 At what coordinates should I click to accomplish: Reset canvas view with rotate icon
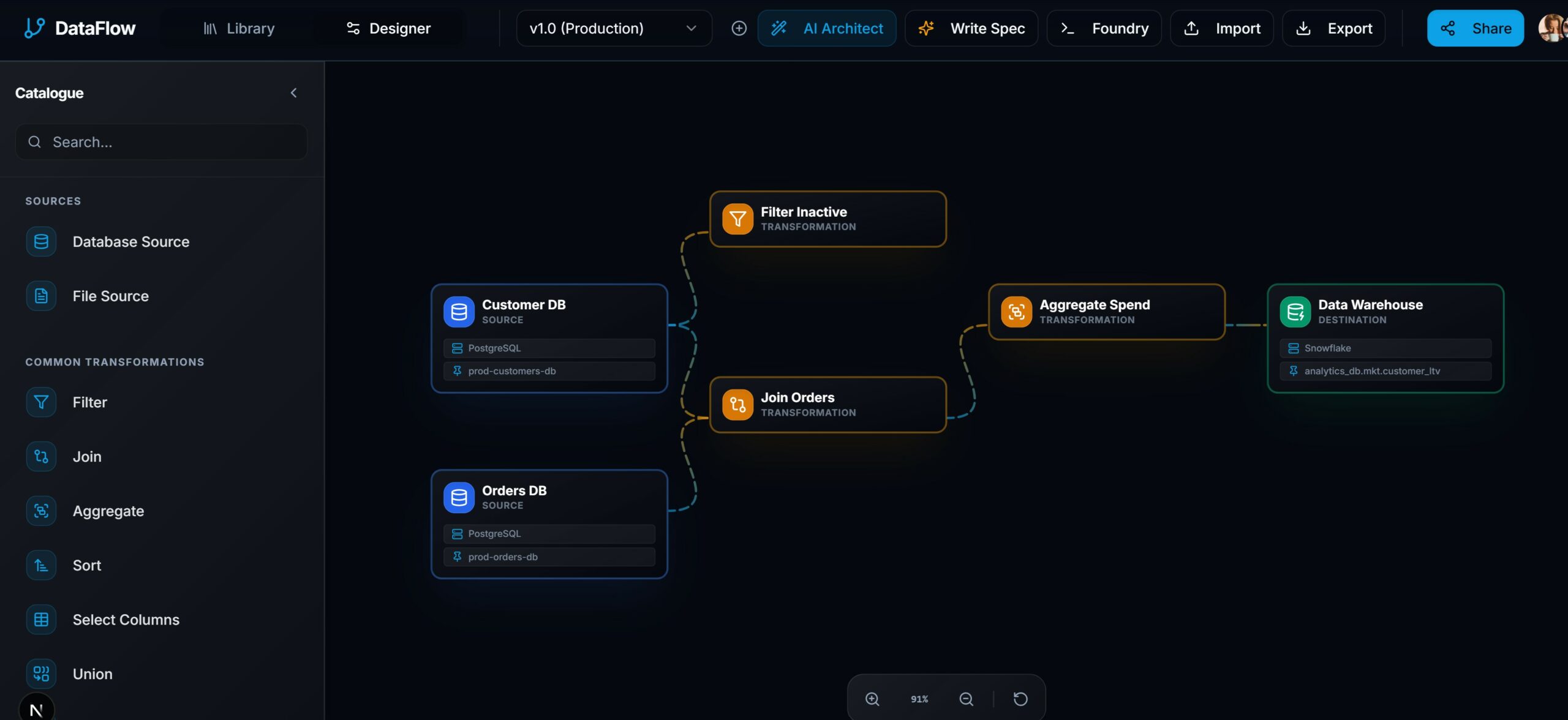click(1020, 699)
